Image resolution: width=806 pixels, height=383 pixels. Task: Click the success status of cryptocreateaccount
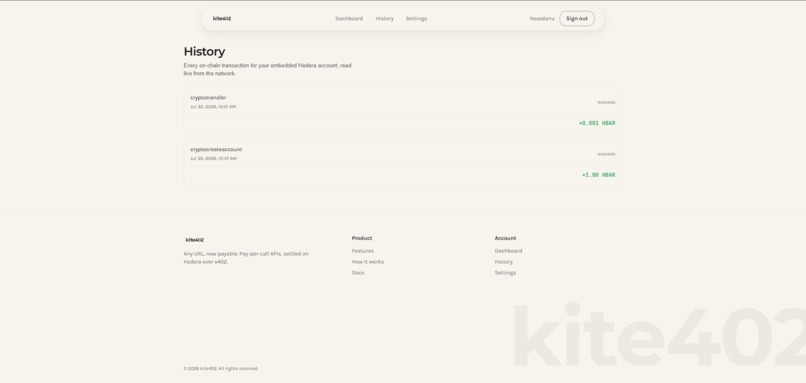(x=606, y=154)
